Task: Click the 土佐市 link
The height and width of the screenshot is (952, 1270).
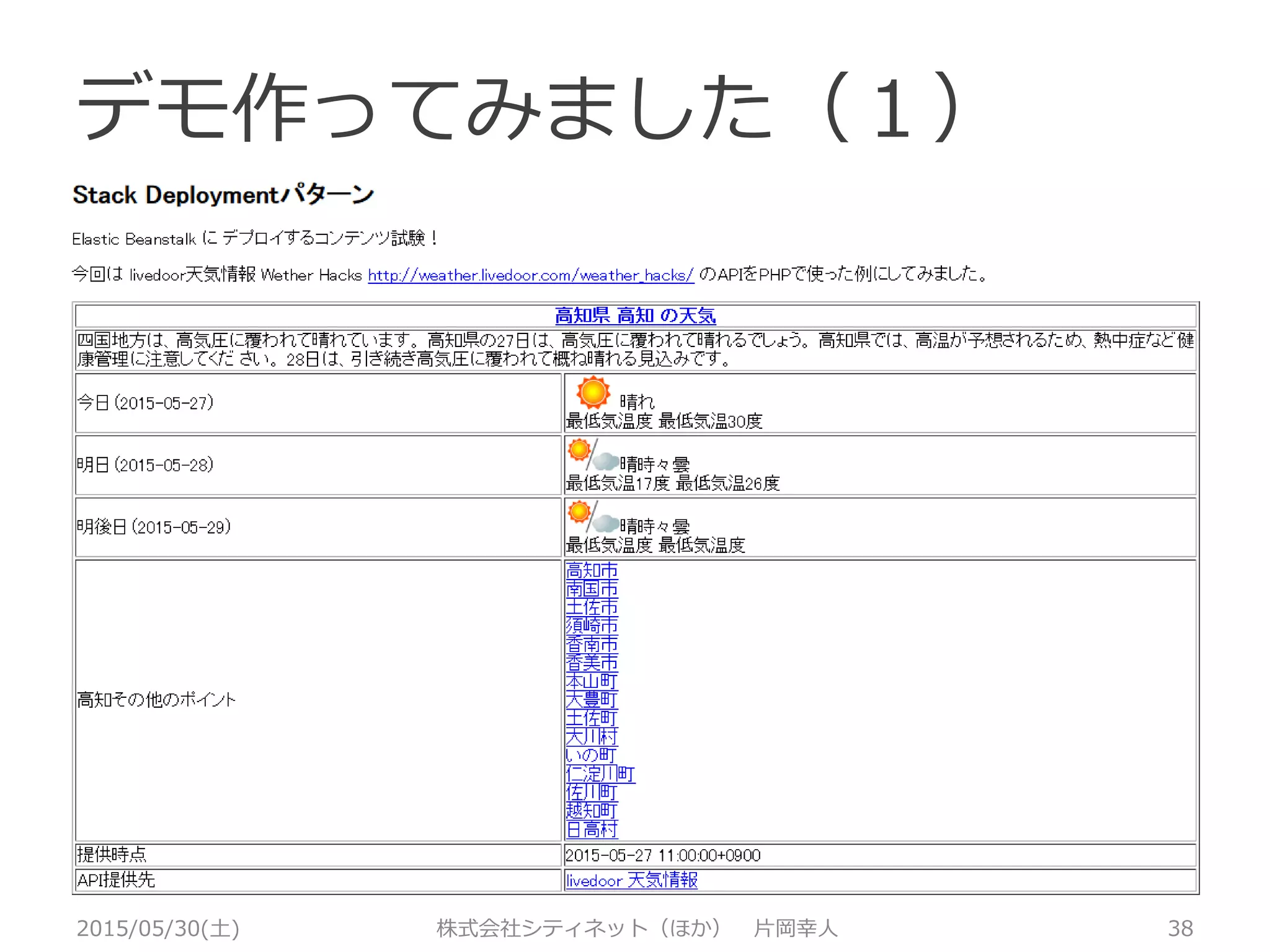Action: pos(592,607)
